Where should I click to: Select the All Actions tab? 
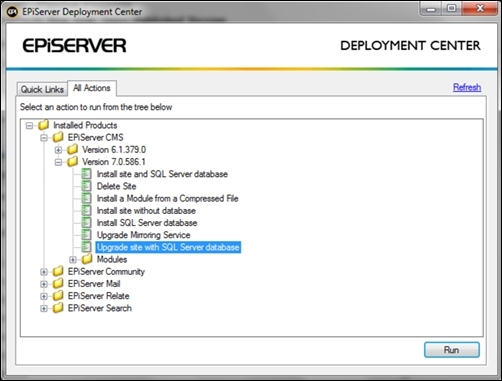point(92,88)
